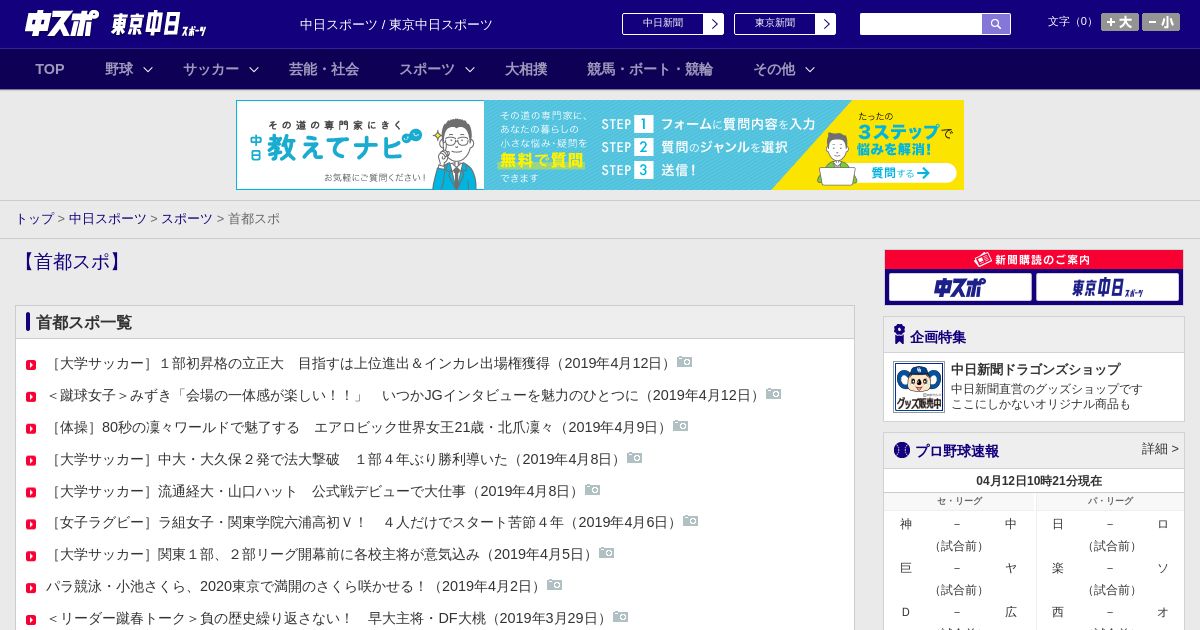Open the ドラゴンズショップ グッズ販売中 thumbnail
The height and width of the screenshot is (630, 1200).
(919, 387)
